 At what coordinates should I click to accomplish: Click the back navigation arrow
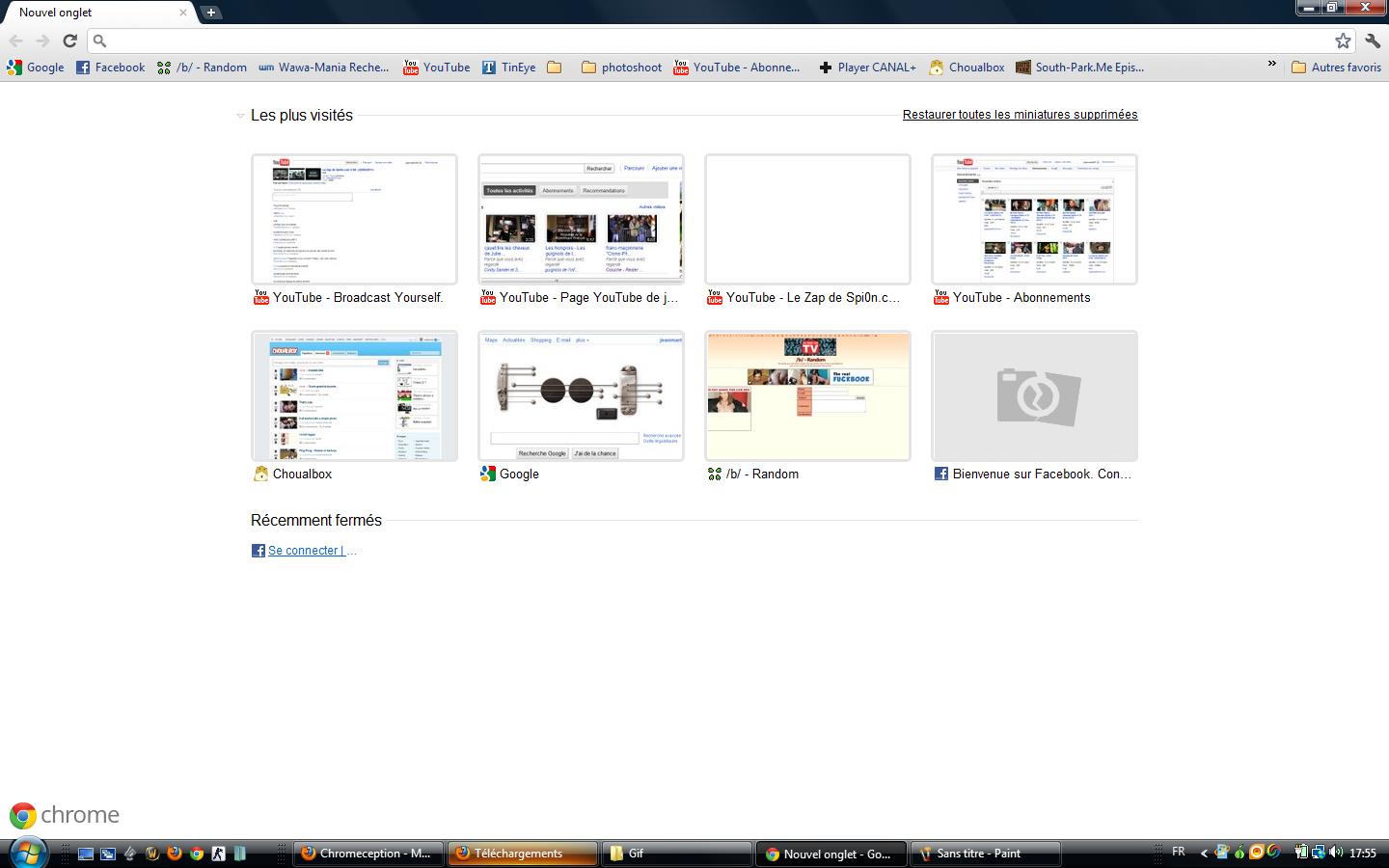coord(16,41)
